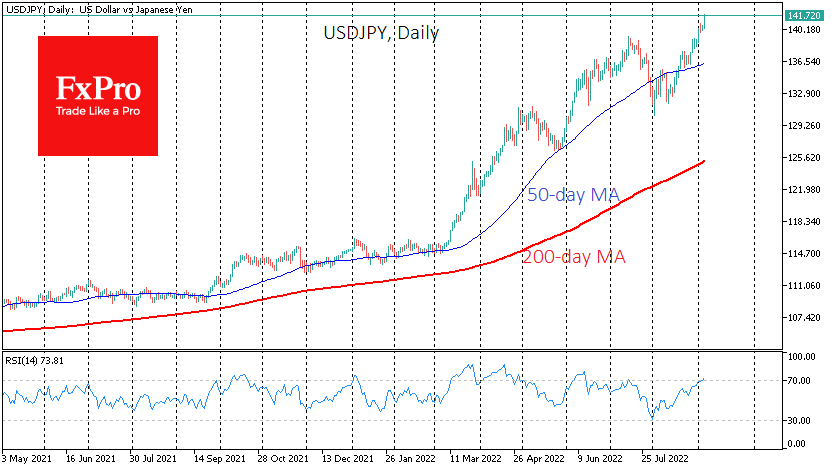Select the 'USDJPY, Daily' chart title
835x470 pixels.
click(381, 33)
